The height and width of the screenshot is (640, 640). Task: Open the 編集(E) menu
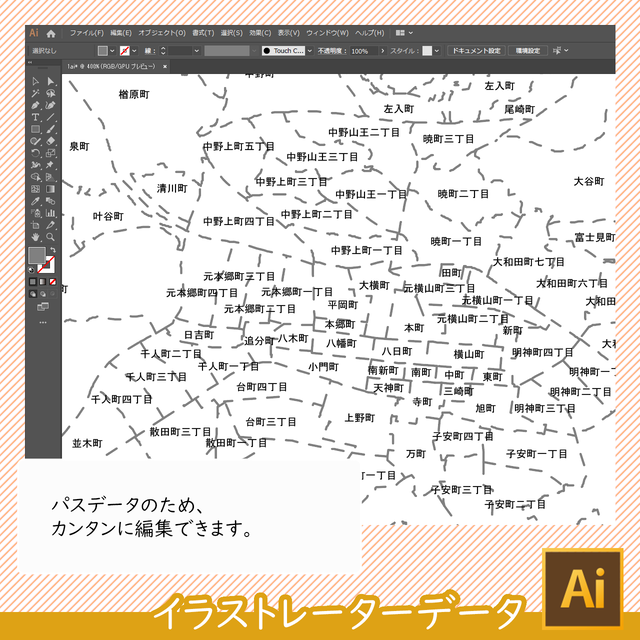tap(121, 33)
